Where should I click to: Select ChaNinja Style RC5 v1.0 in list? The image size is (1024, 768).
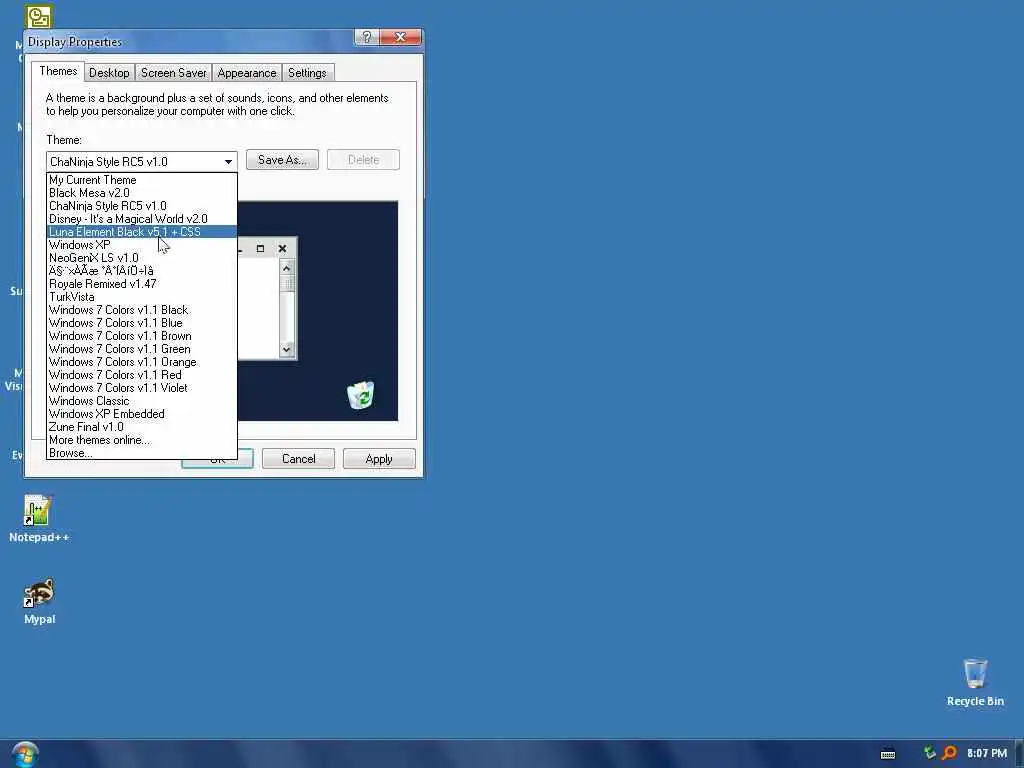coord(142,206)
